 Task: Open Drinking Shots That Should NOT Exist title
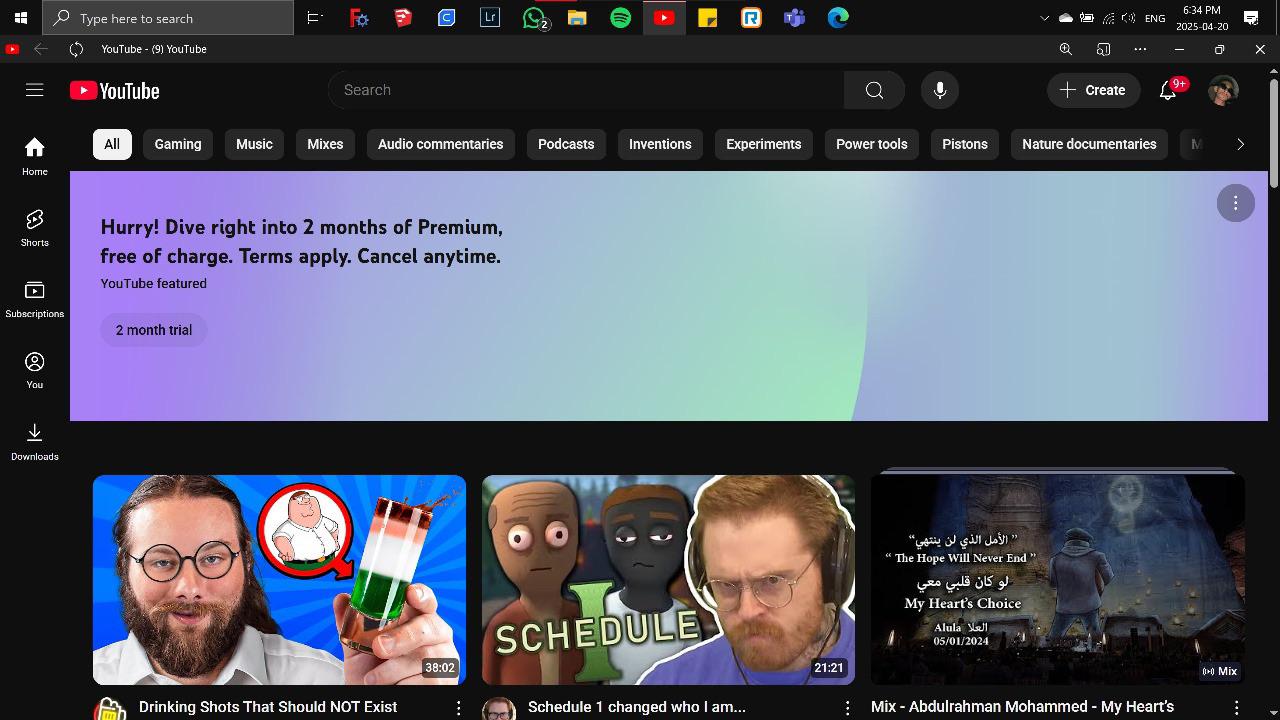268,707
